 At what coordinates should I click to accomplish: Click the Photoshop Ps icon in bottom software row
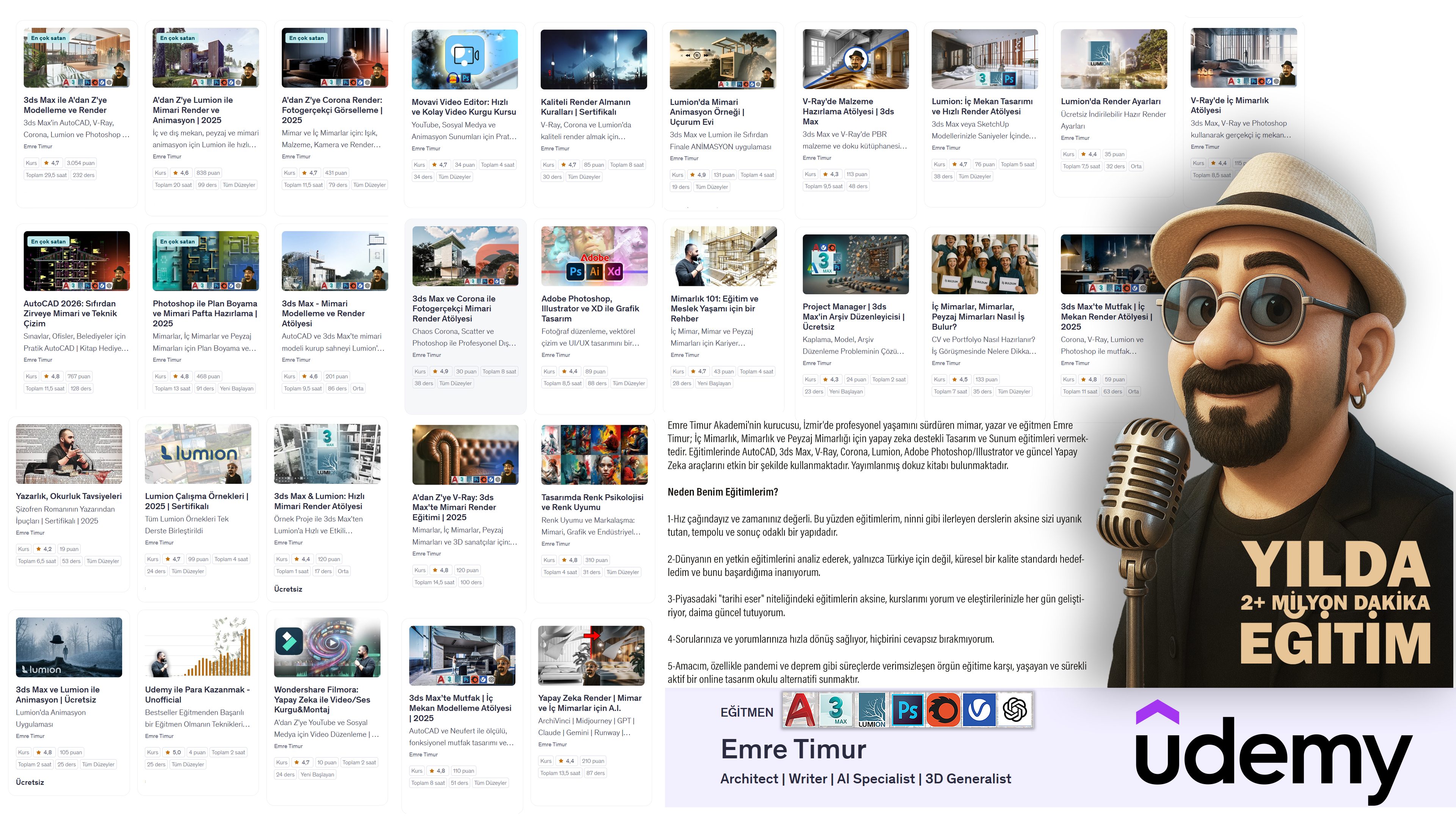[x=908, y=709]
